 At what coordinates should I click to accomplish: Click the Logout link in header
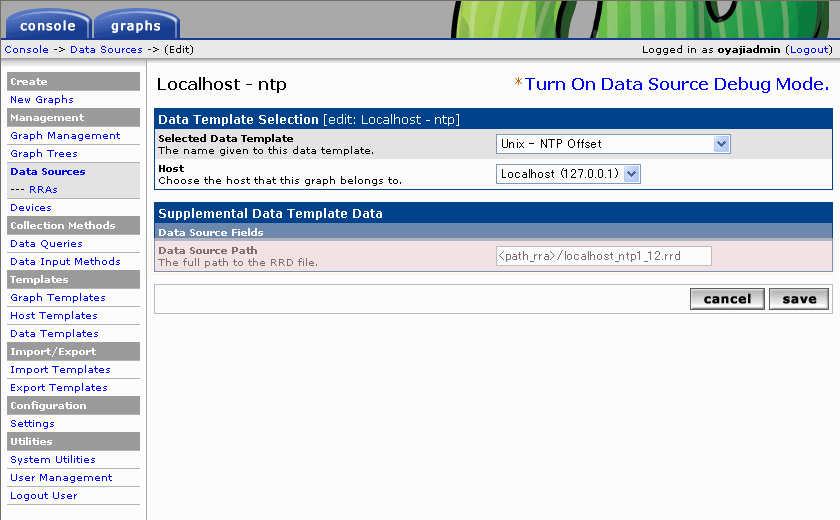point(808,49)
